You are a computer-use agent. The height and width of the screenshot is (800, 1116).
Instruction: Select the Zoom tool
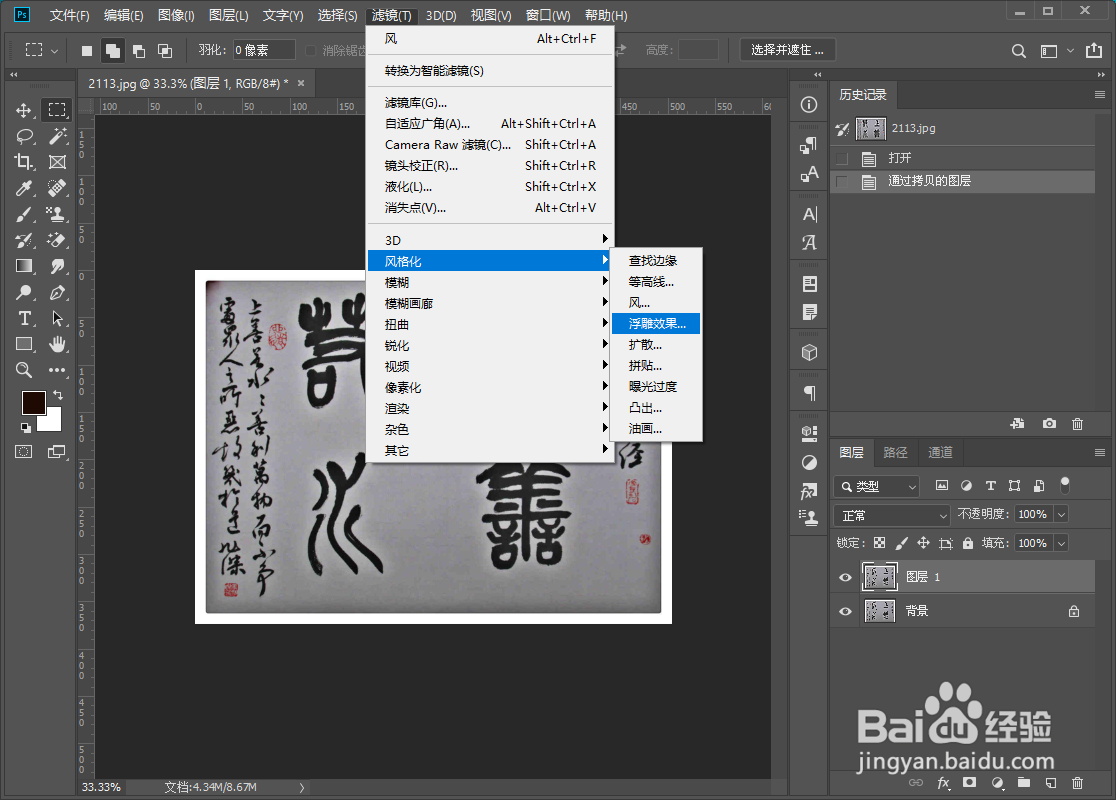[x=23, y=370]
